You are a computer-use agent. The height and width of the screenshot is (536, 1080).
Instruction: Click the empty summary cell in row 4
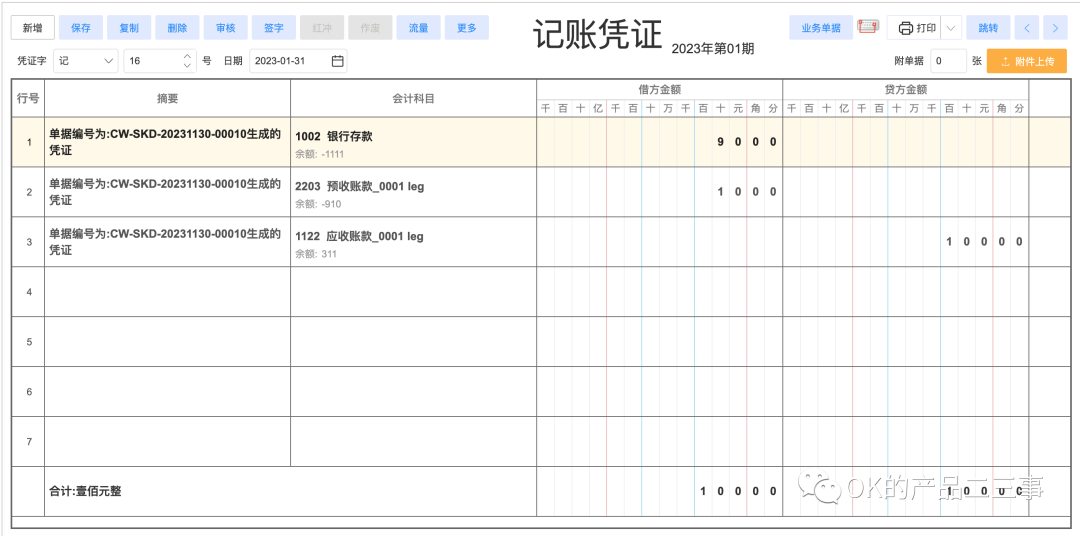[167, 292]
